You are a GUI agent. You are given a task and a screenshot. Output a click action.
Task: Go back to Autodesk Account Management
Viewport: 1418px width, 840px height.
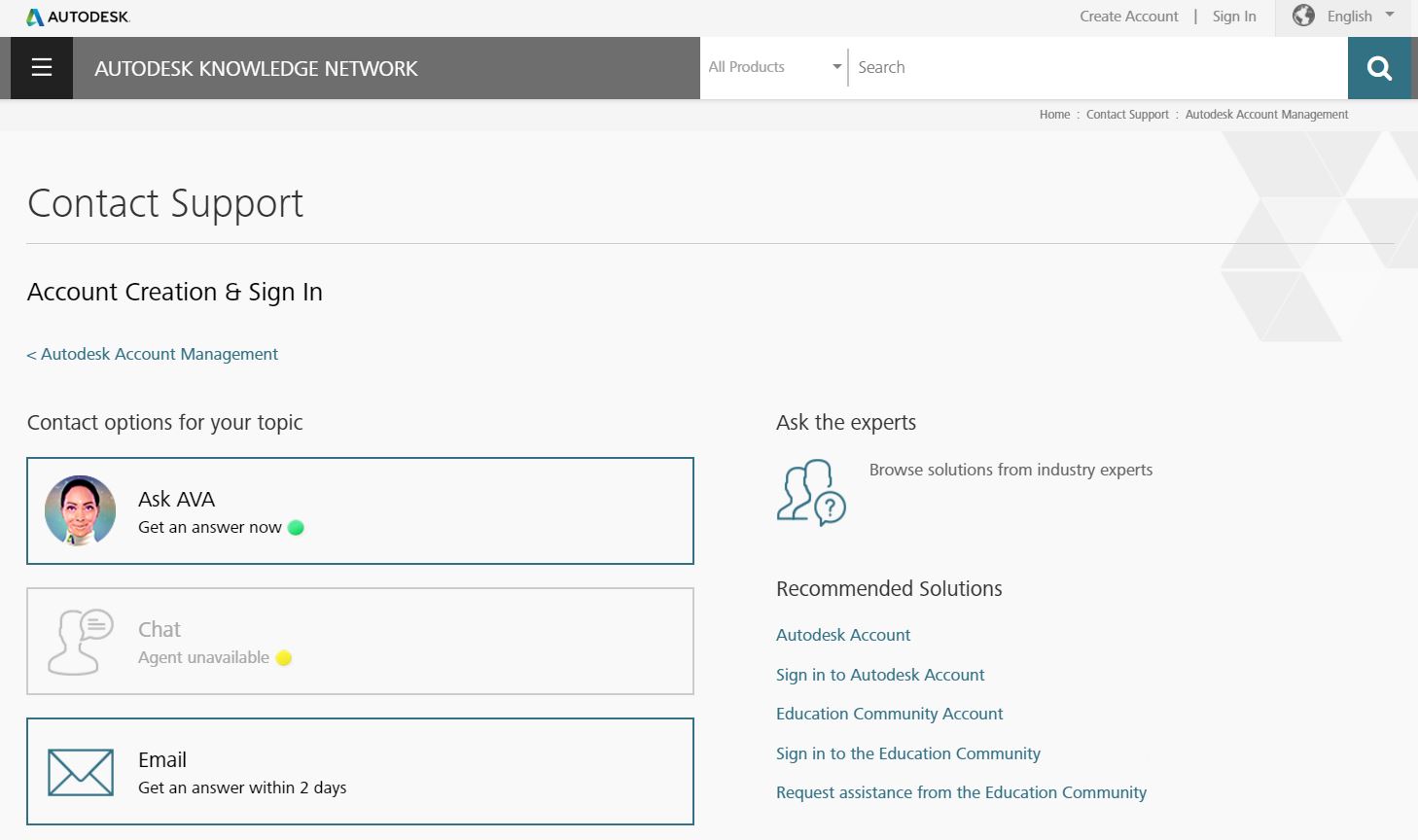(x=153, y=354)
